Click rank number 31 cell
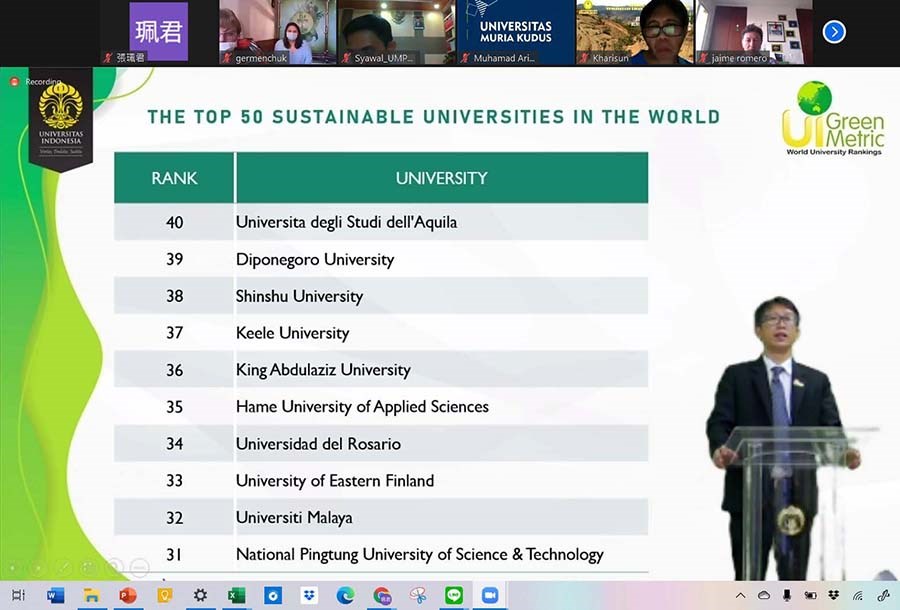This screenshot has height=610, width=900. click(x=174, y=554)
